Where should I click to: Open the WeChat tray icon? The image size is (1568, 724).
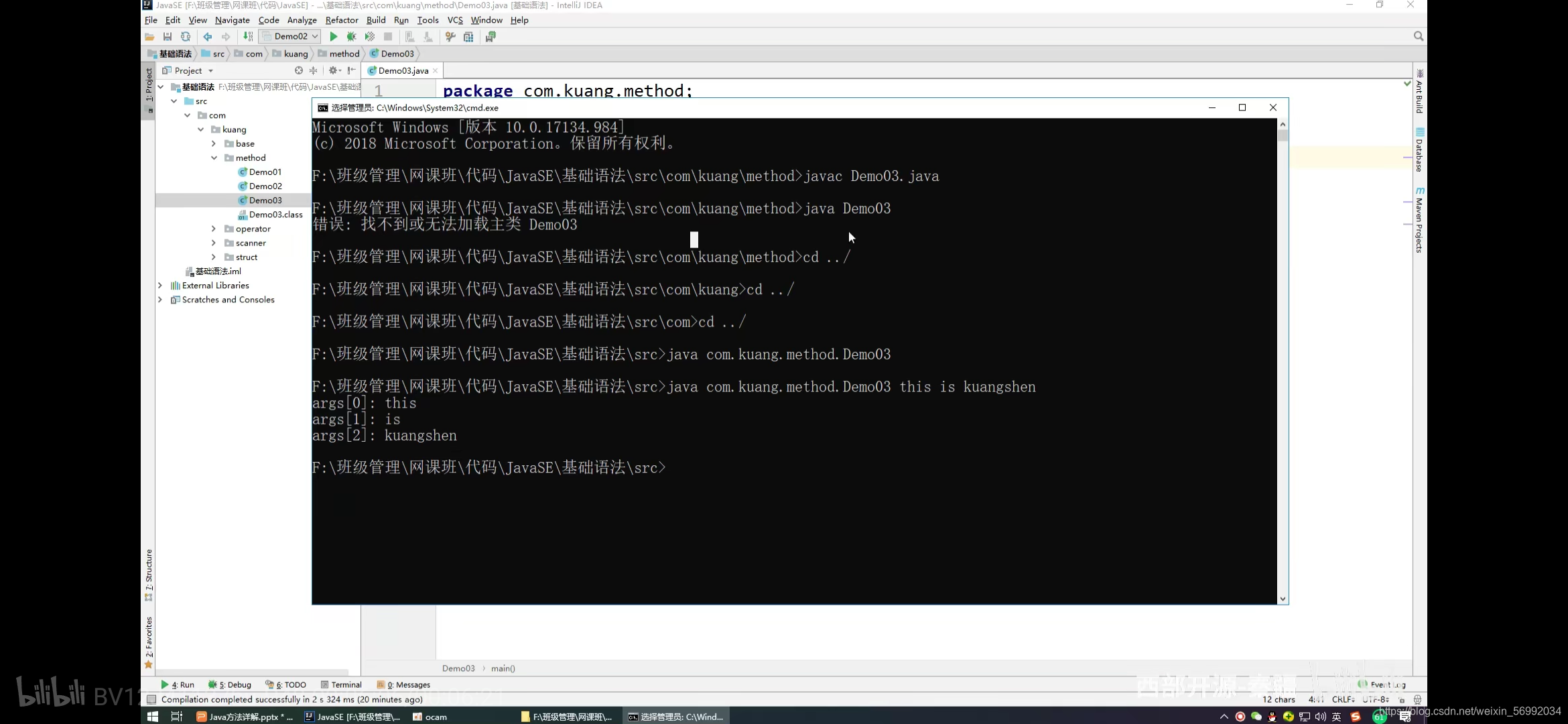(1256, 717)
